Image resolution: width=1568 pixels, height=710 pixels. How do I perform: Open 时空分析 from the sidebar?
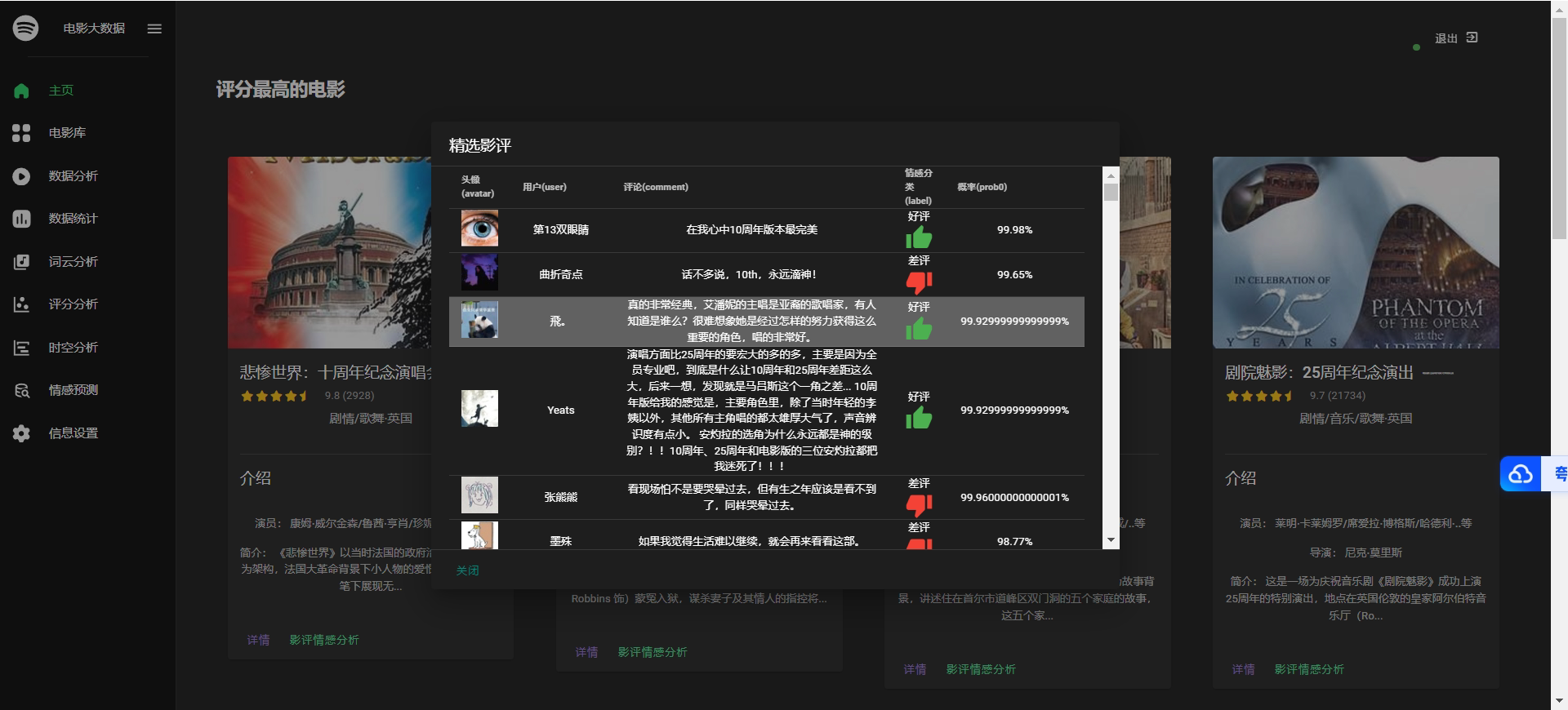pyautogui.click(x=73, y=348)
